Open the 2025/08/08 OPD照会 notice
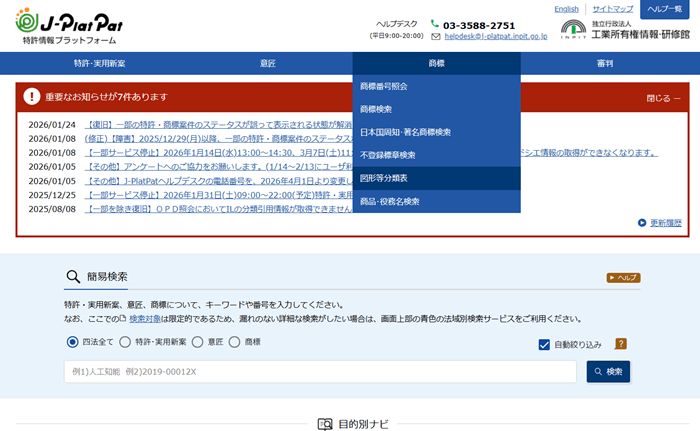Screen dimensions: 700x431 pos(218,209)
